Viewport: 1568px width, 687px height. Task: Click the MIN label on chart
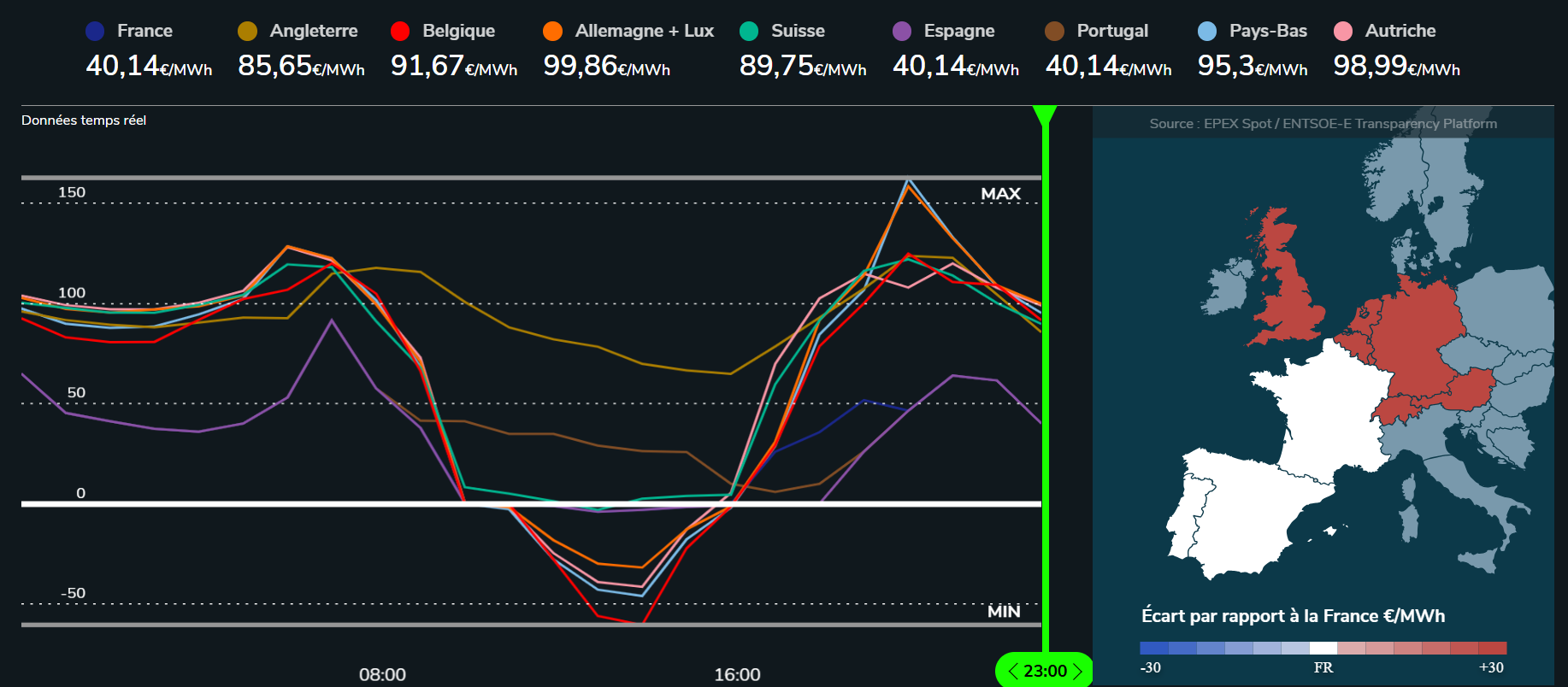click(x=1004, y=611)
